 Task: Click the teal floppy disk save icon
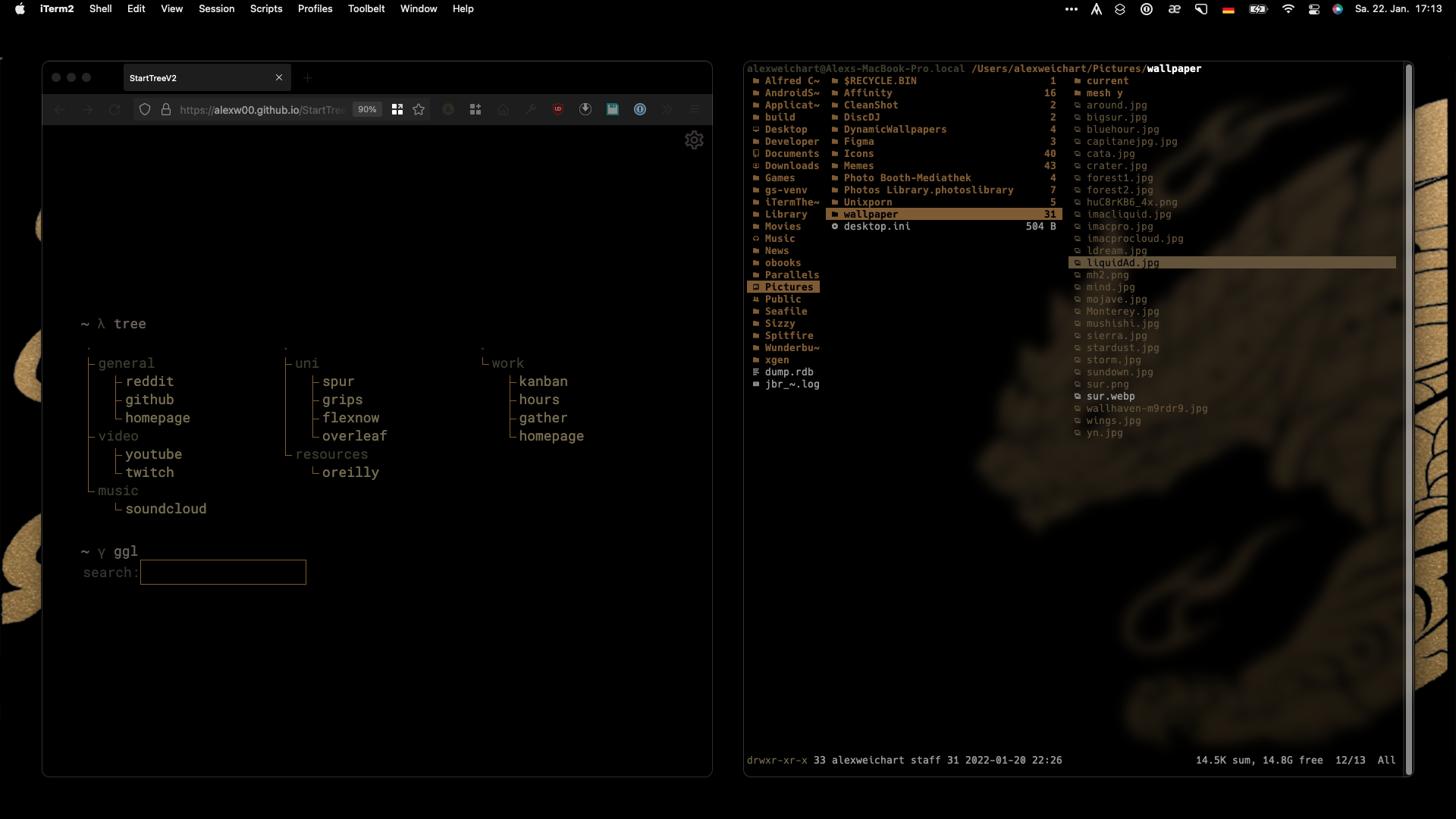coord(613,109)
